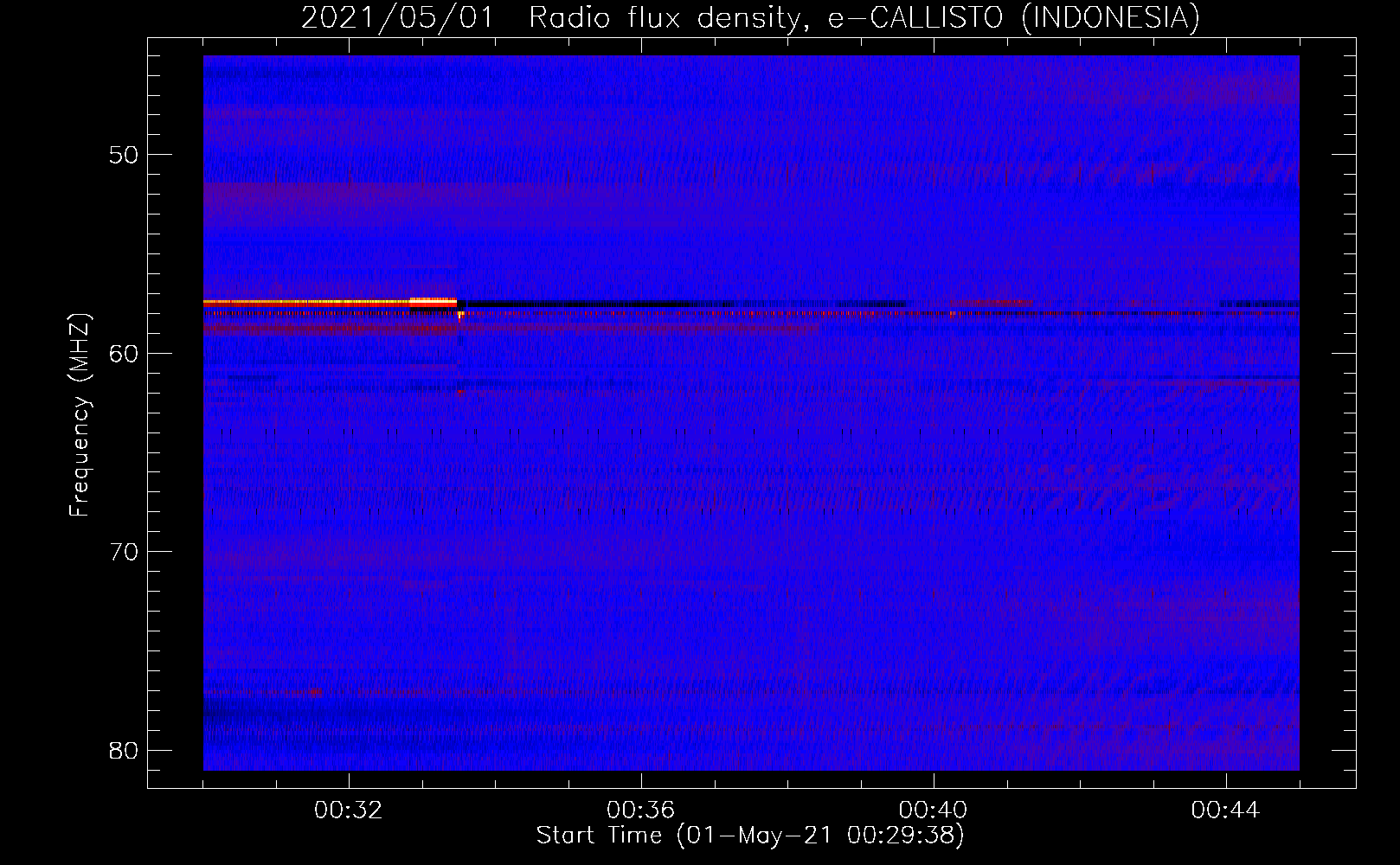Viewport: 1400px width, 865px height.
Task: Click the 'Start Time (01-May-21 00:29:38)' label
Action: point(749,836)
